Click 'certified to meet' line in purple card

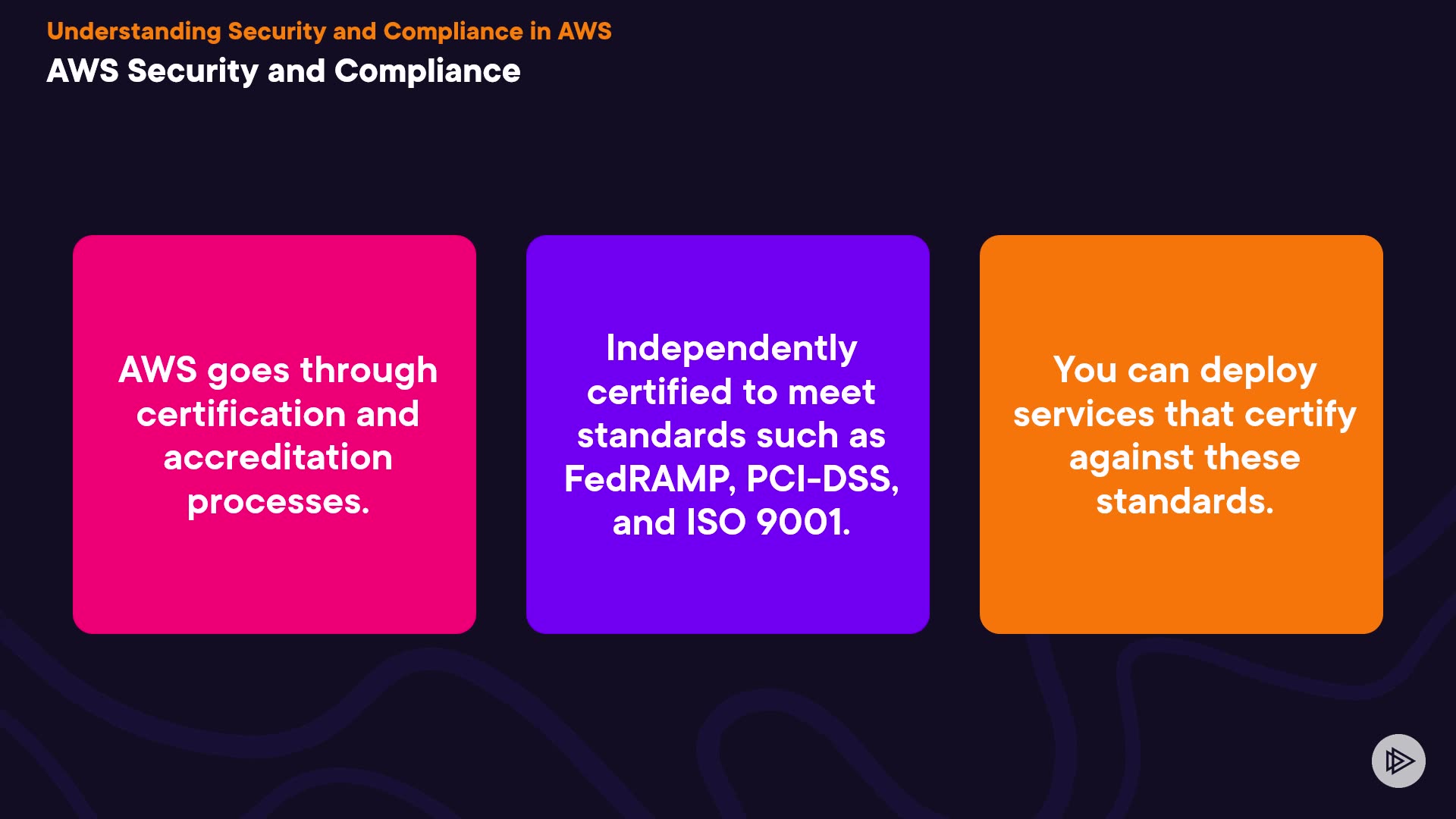click(731, 392)
